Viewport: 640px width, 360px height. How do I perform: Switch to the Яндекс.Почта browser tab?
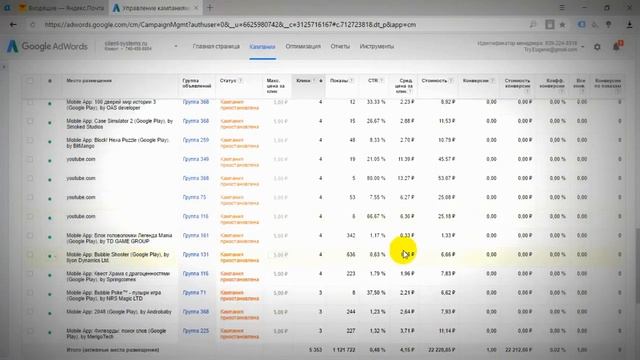pyautogui.click(x=61, y=8)
